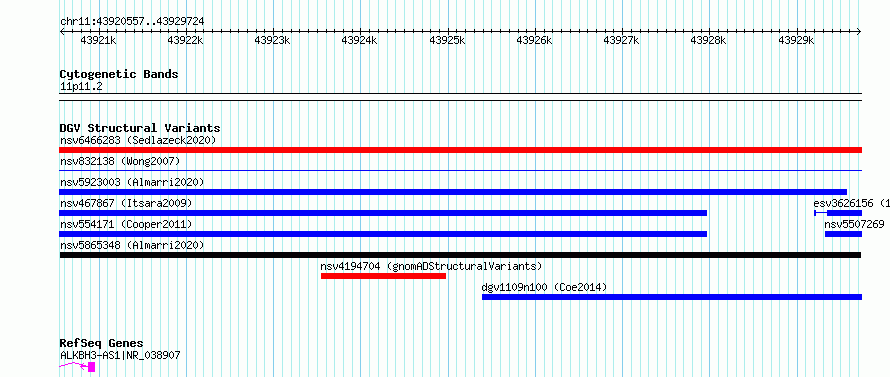Click the 43926k ruler tick label
The image size is (890, 377).
tap(535, 41)
